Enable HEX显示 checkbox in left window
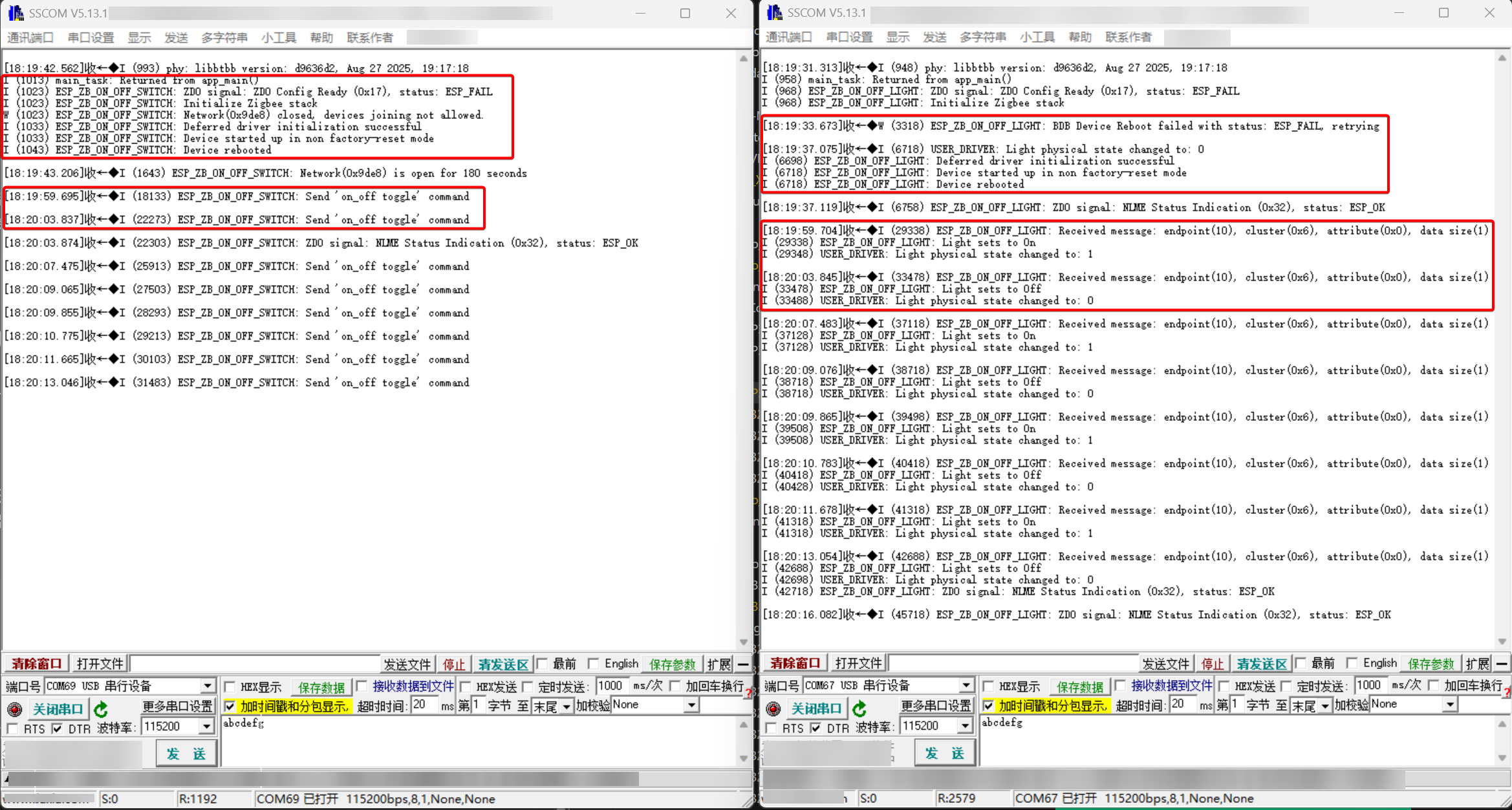1512x810 pixels. [230, 687]
